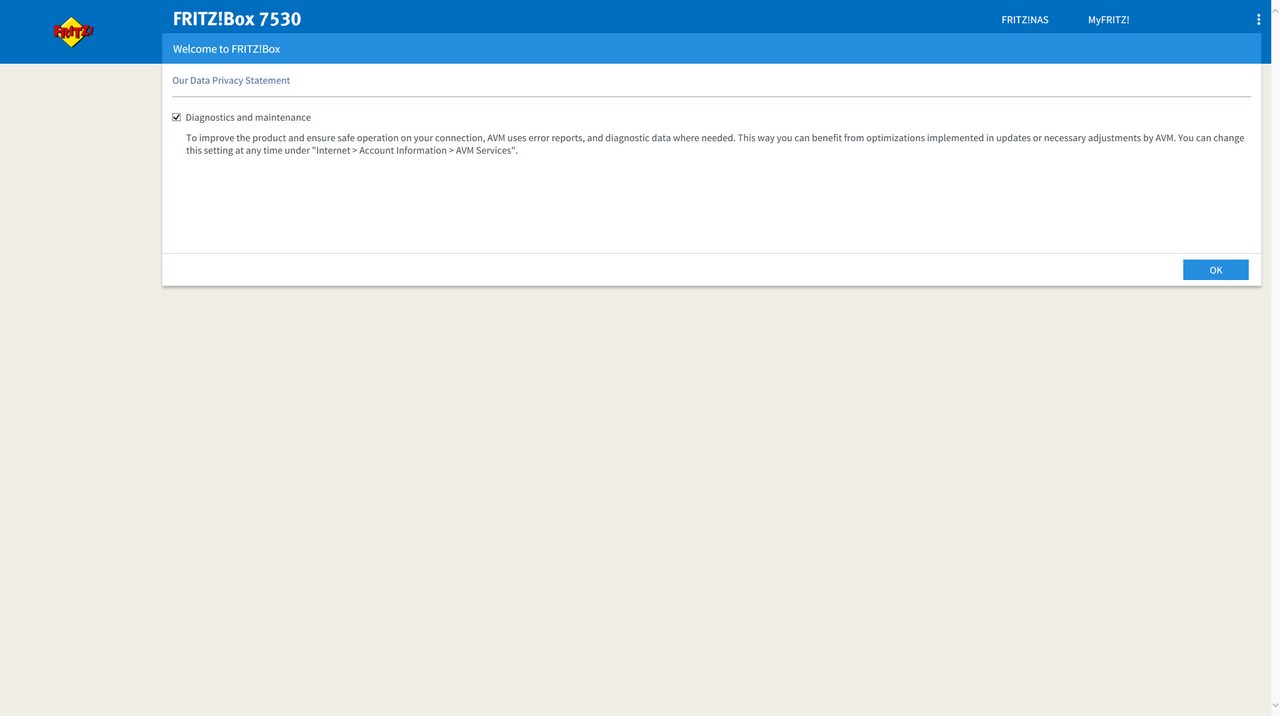Click the FRITZ!Box 7530 title
Screen dimensions: 1280x716
tap(237, 19)
